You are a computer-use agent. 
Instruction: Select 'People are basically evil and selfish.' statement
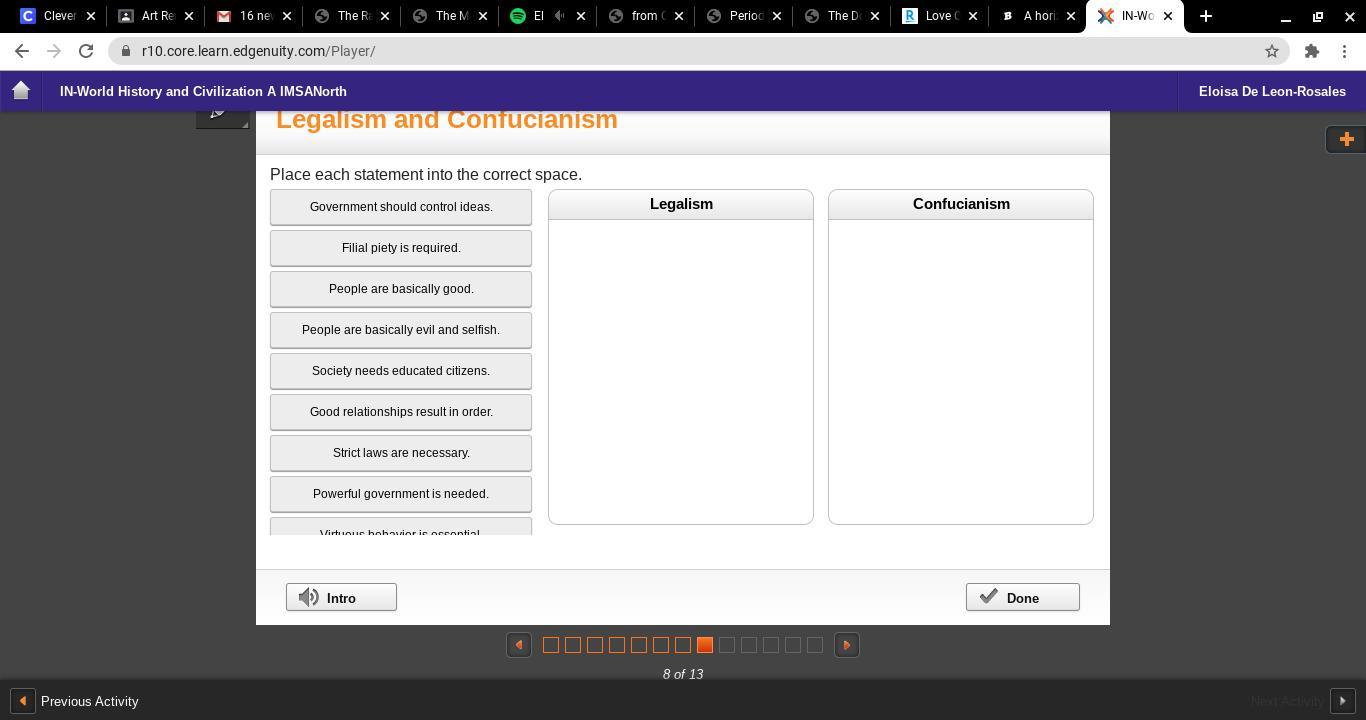[401, 330]
